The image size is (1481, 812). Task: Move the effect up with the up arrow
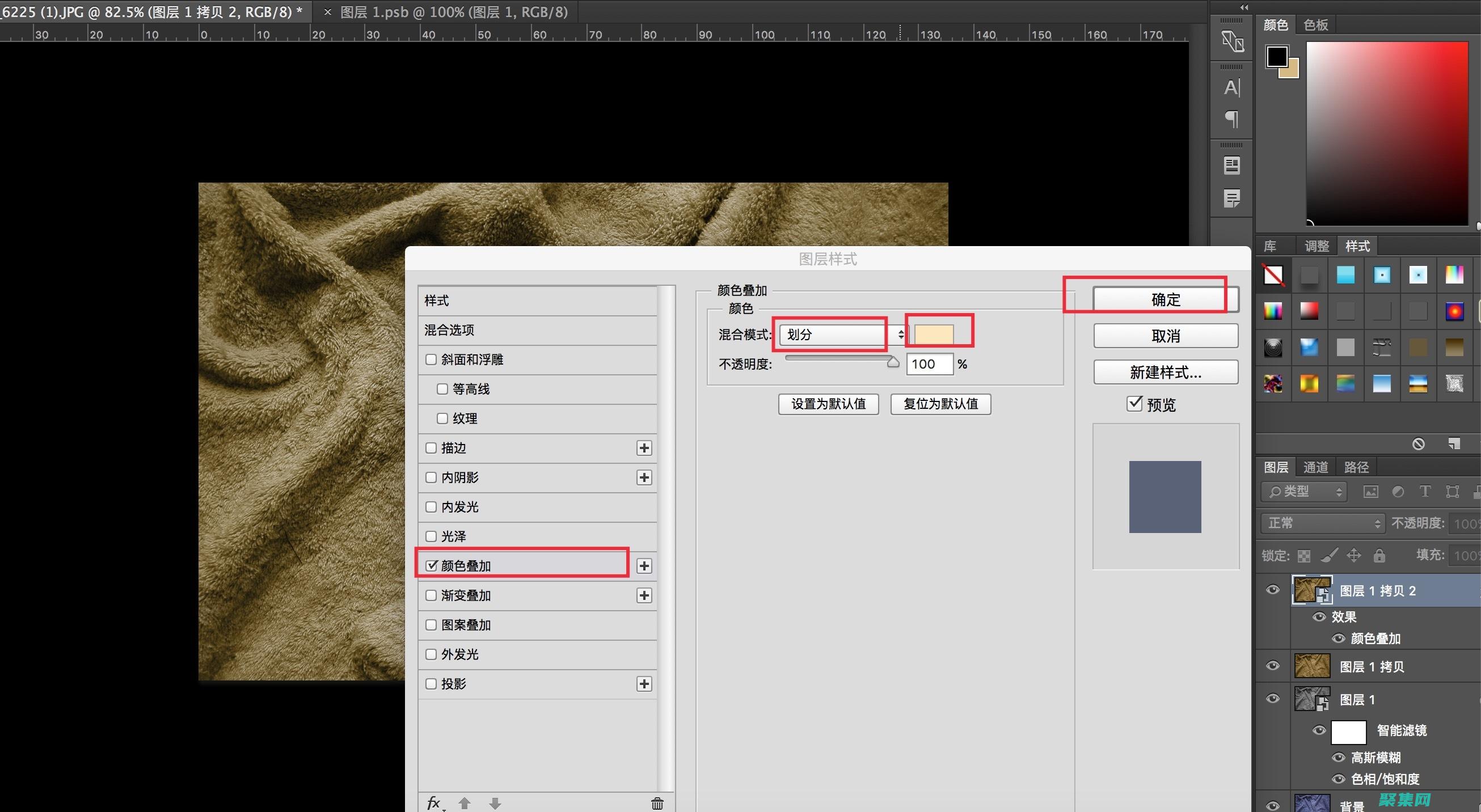pos(465,803)
